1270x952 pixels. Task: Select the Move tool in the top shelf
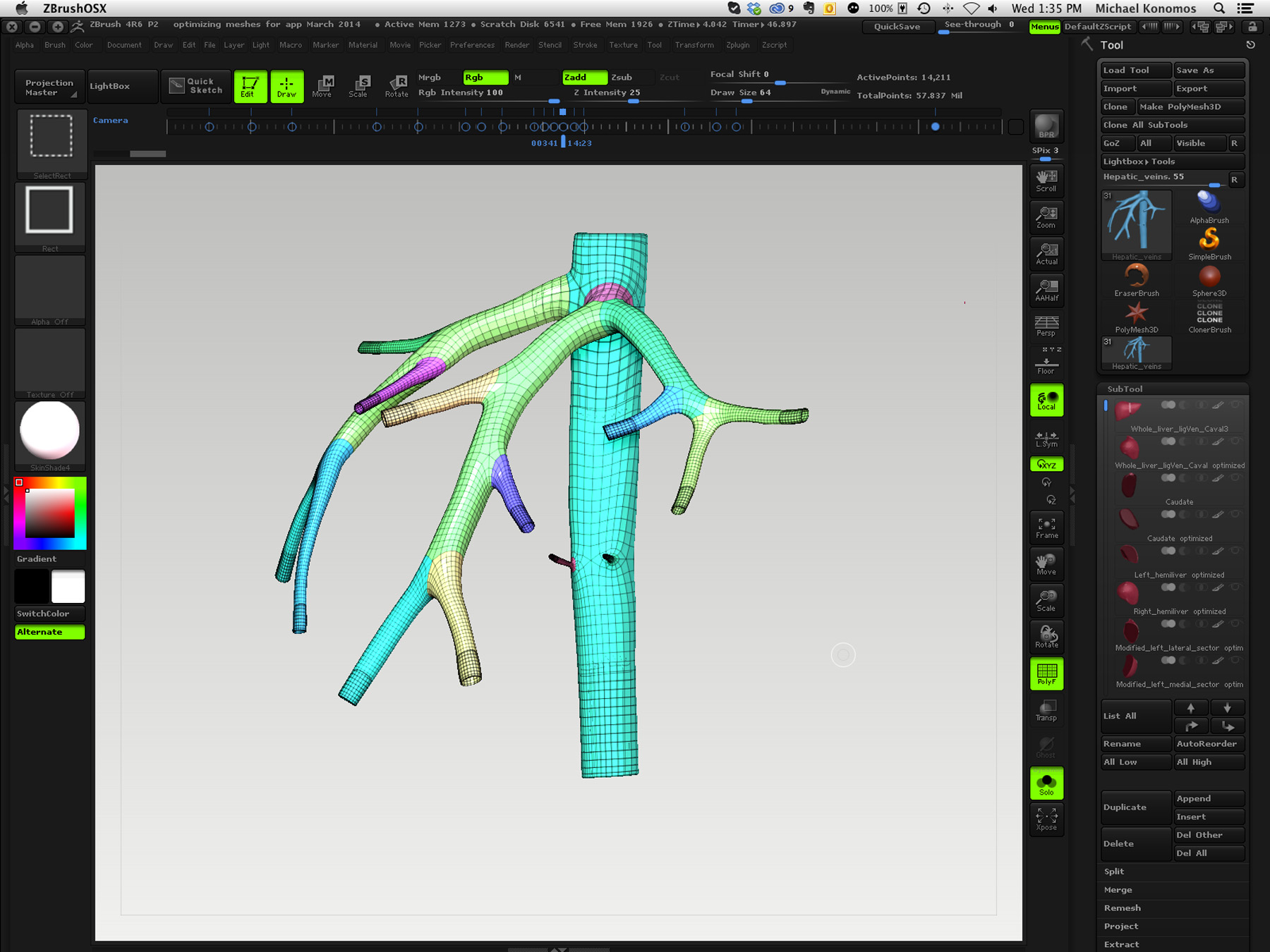pyautogui.click(x=322, y=86)
